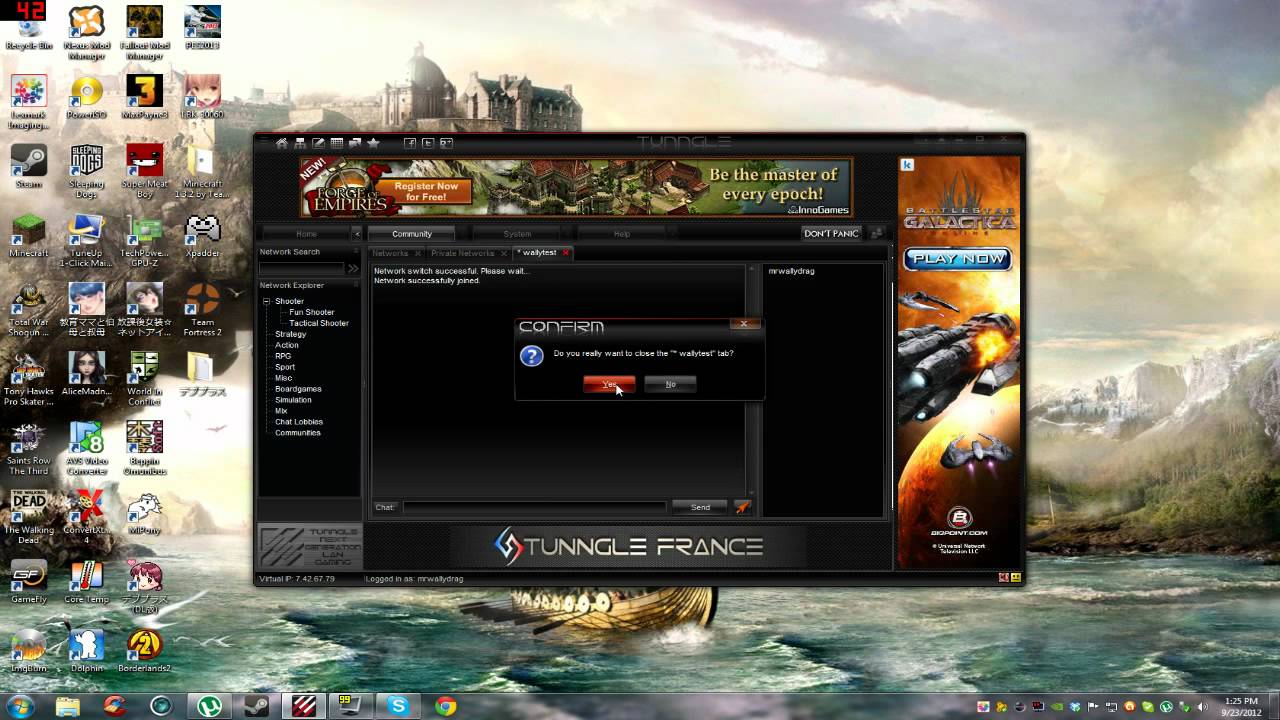Image resolution: width=1280 pixels, height=720 pixels.
Task: Open Sleeping Dogs desktop shortcut
Action: 86,172
